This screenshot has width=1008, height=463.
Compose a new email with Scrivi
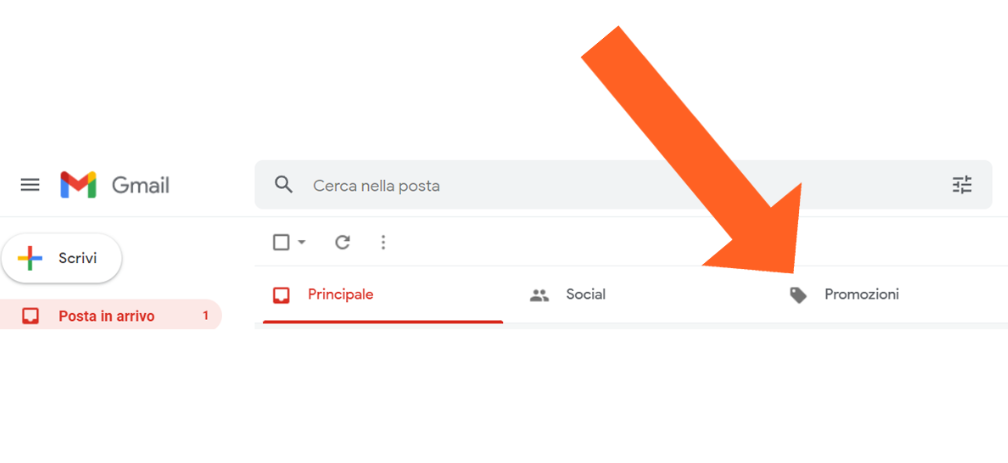[62, 258]
